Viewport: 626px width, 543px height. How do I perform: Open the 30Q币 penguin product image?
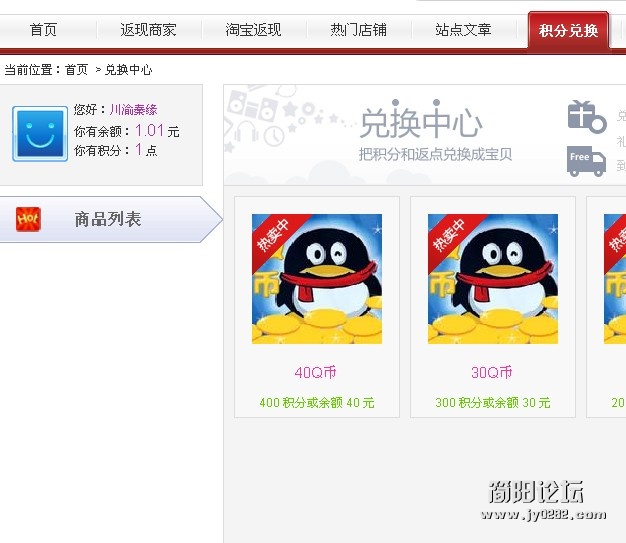click(493, 279)
